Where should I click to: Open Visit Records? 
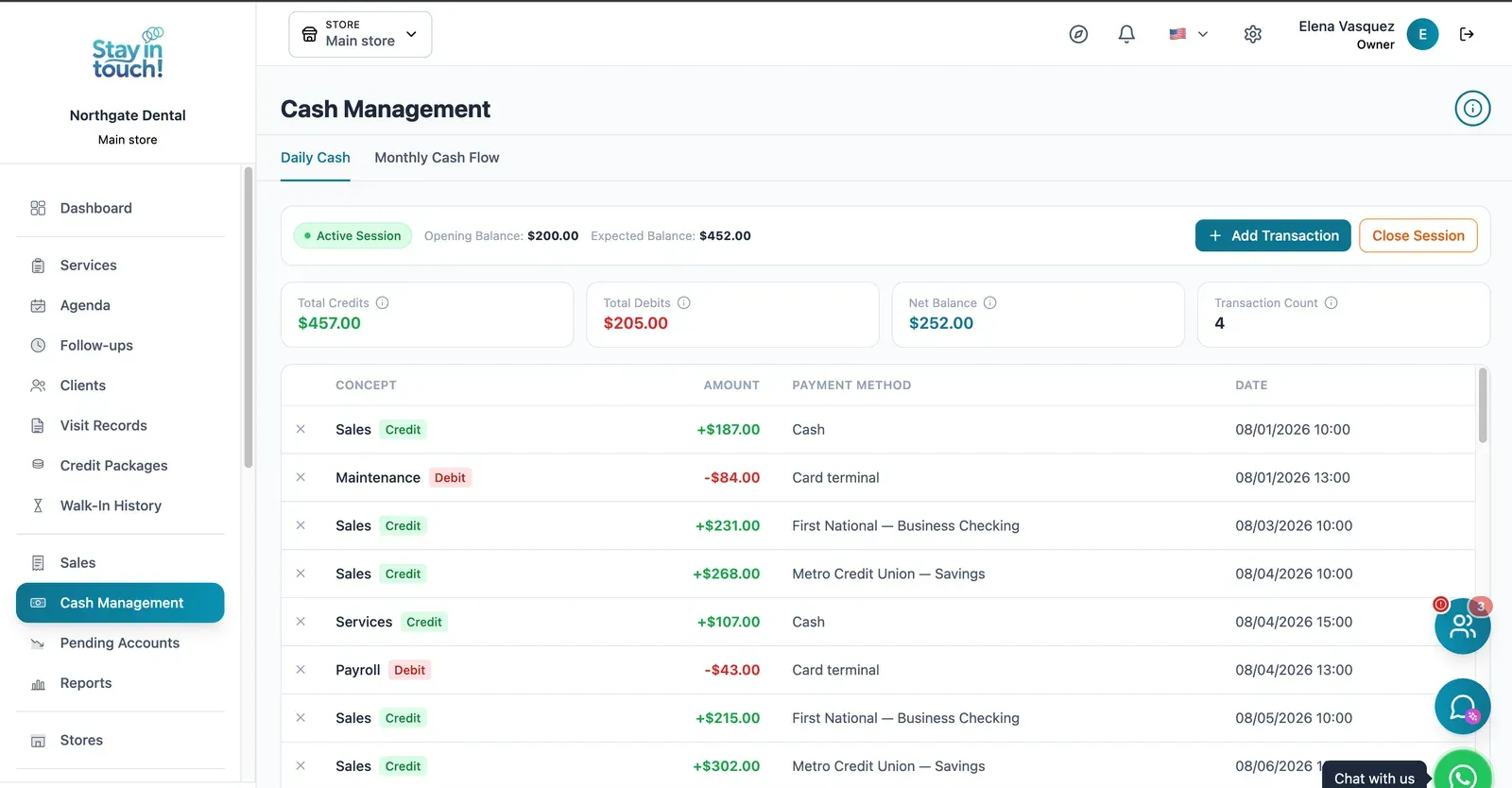point(120,426)
